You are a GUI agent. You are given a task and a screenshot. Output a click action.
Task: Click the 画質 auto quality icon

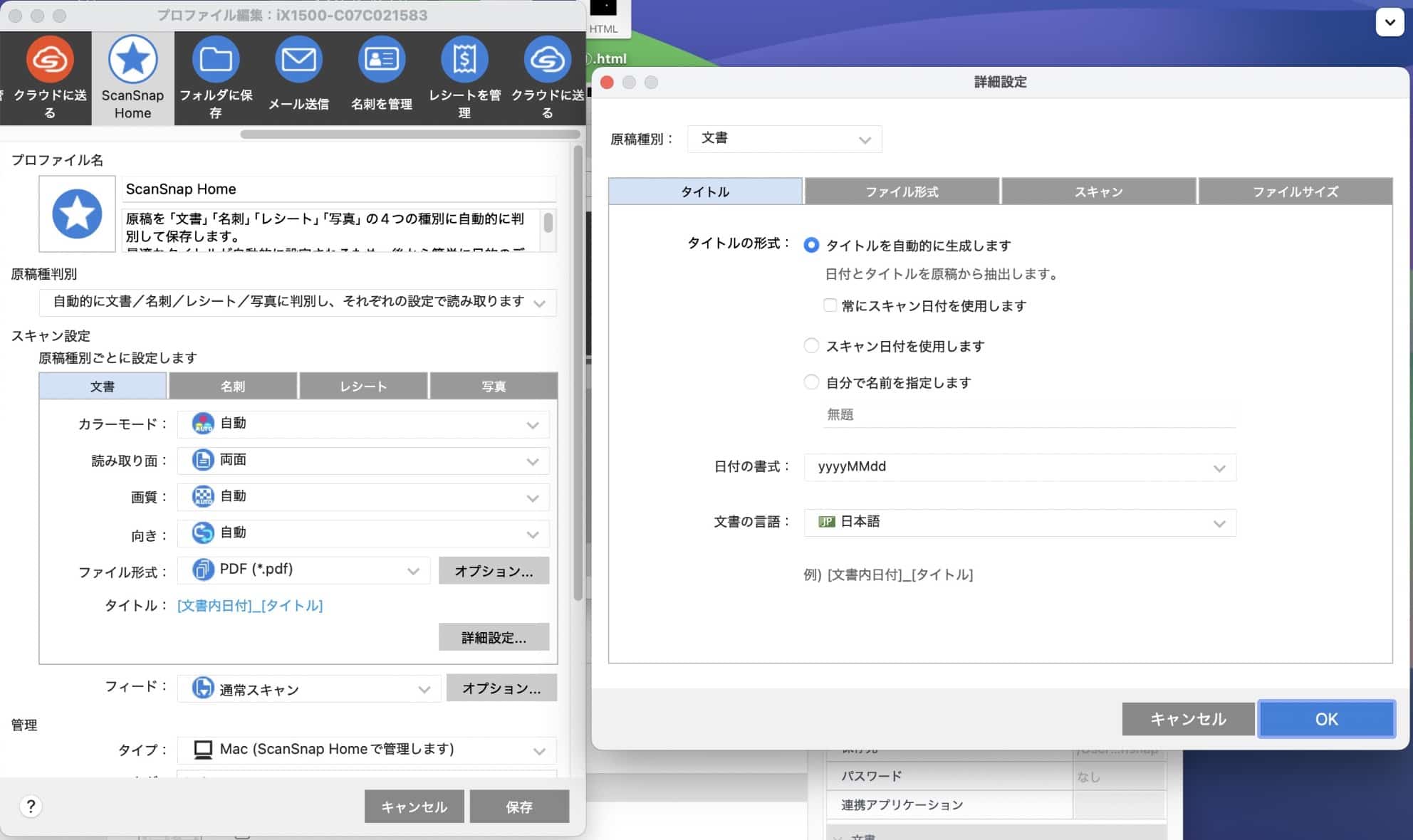pyautogui.click(x=203, y=496)
